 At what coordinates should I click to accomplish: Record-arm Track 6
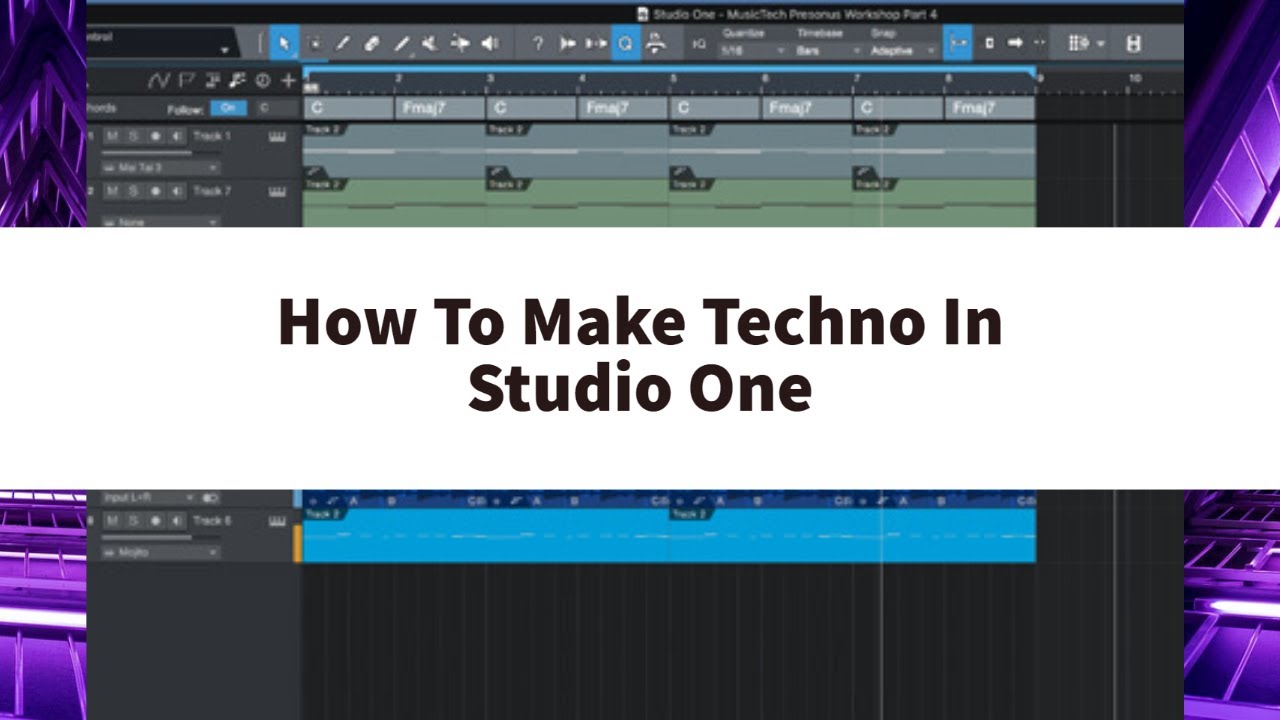pyautogui.click(x=155, y=520)
